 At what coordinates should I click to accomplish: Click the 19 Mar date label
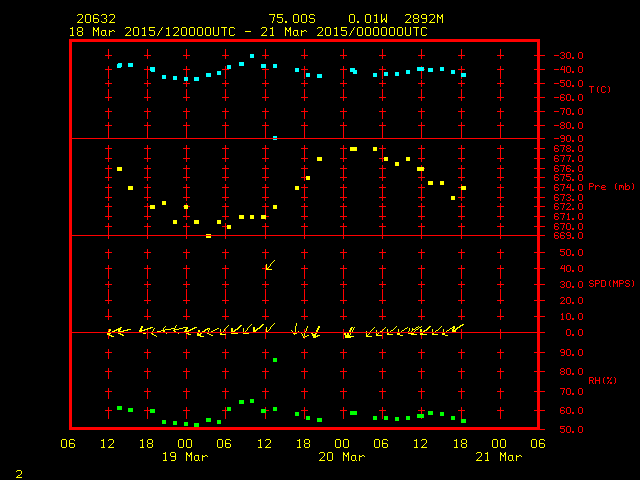184,457
